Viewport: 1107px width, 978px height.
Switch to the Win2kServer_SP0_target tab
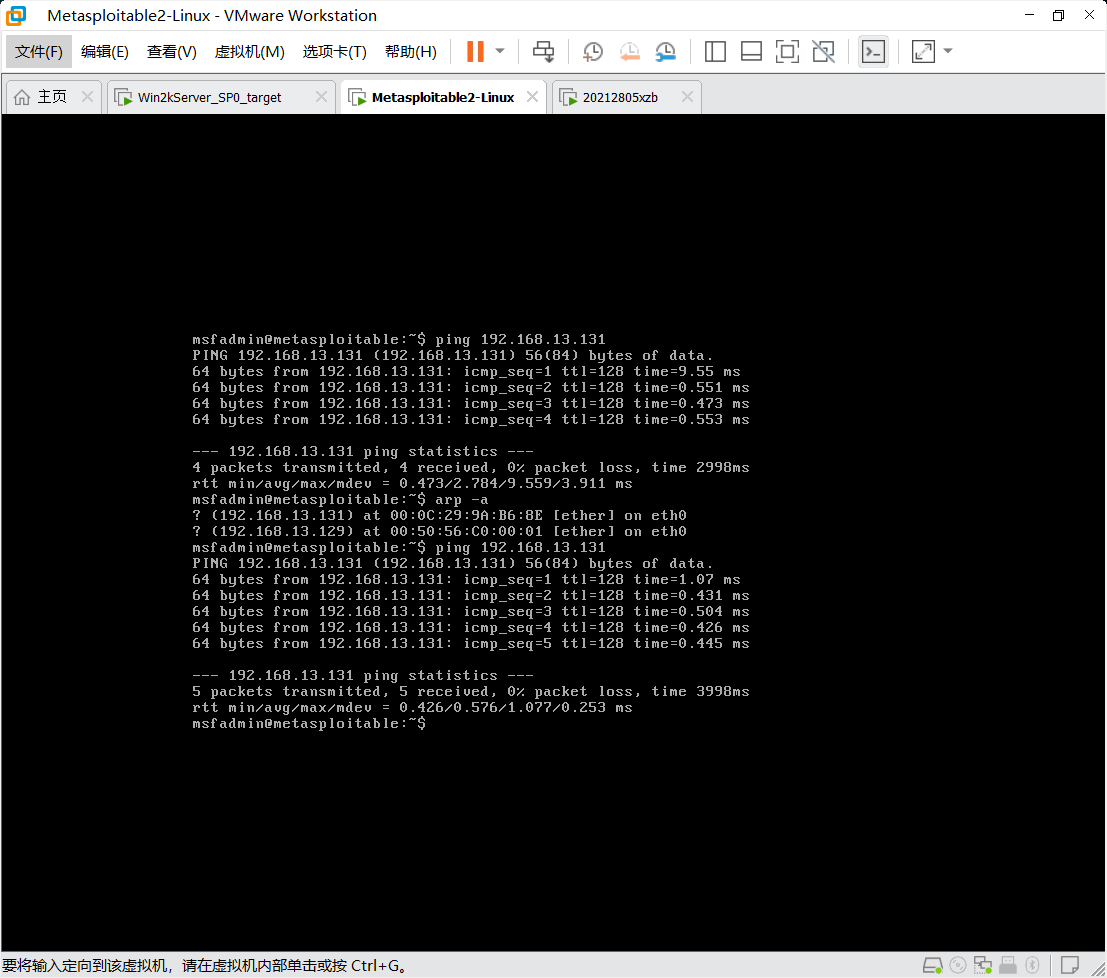tap(210, 97)
